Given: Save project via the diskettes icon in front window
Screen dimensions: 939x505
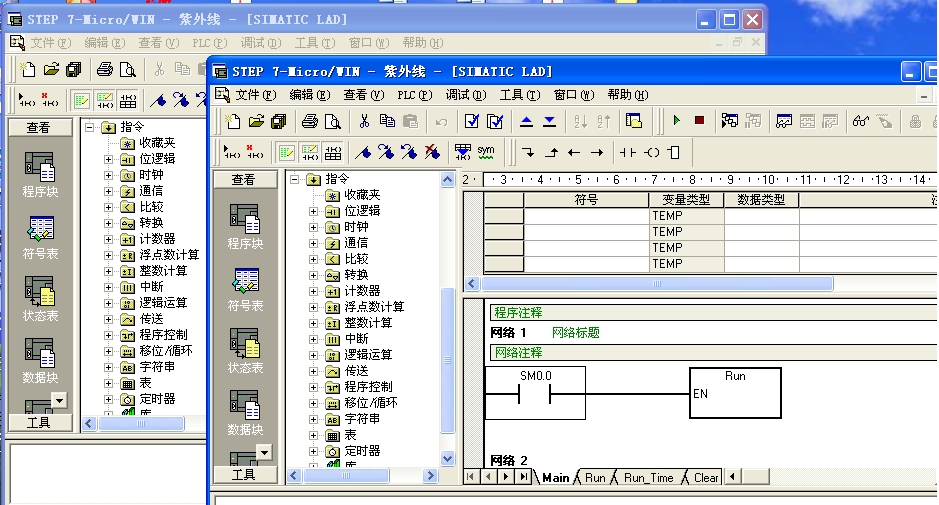Looking at the screenshot, I should pyautogui.click(x=278, y=122).
